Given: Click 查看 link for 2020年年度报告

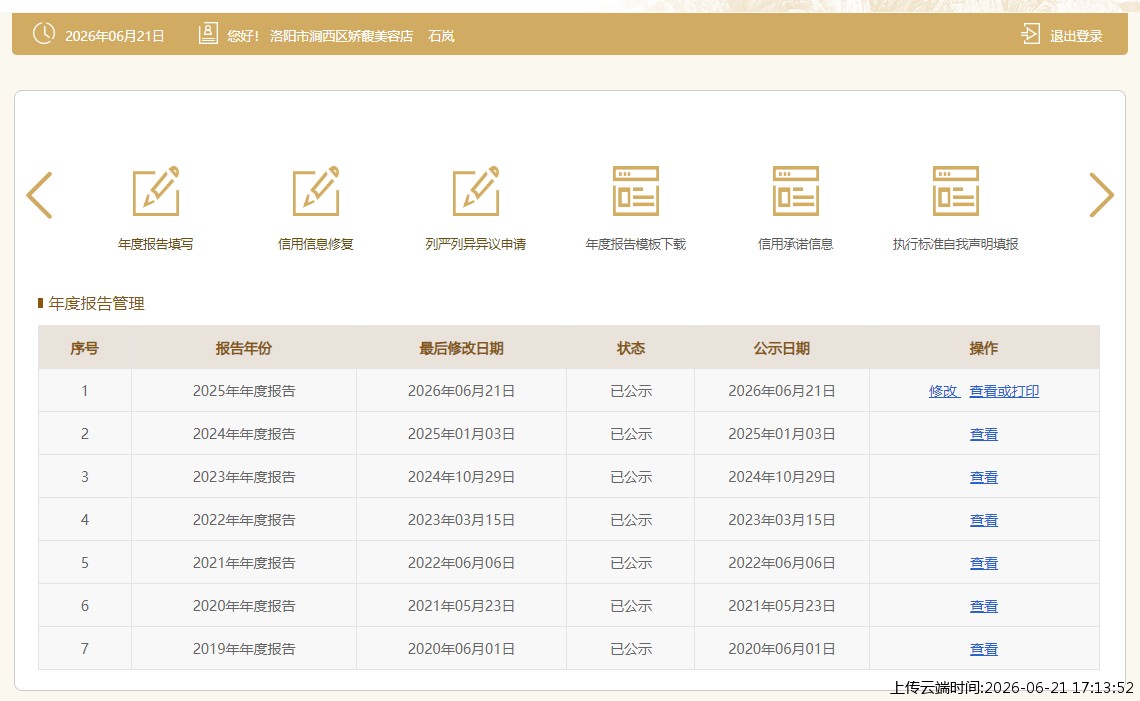Looking at the screenshot, I should (x=984, y=606).
